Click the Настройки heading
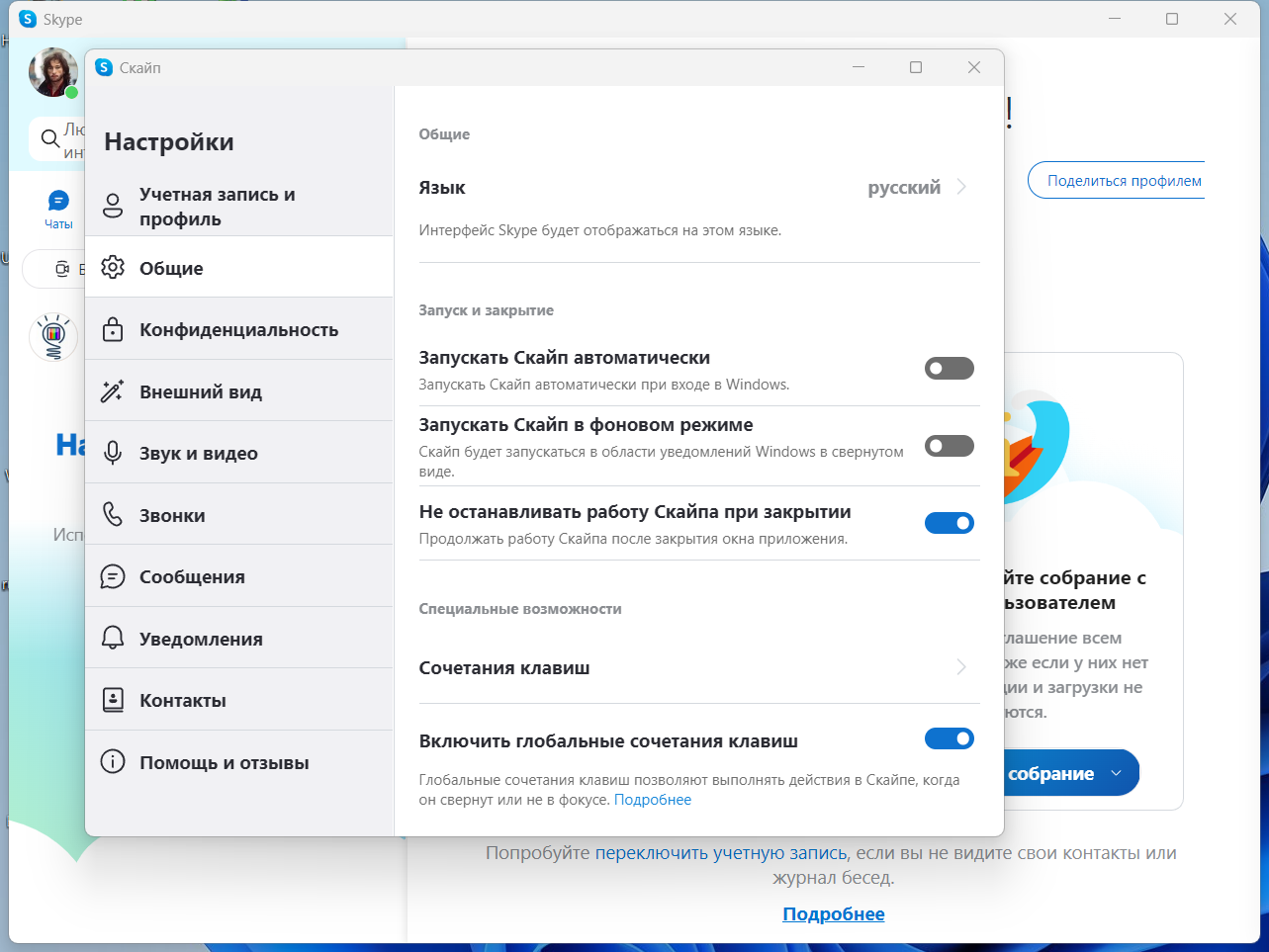This screenshot has height=952, width=1269. [169, 142]
